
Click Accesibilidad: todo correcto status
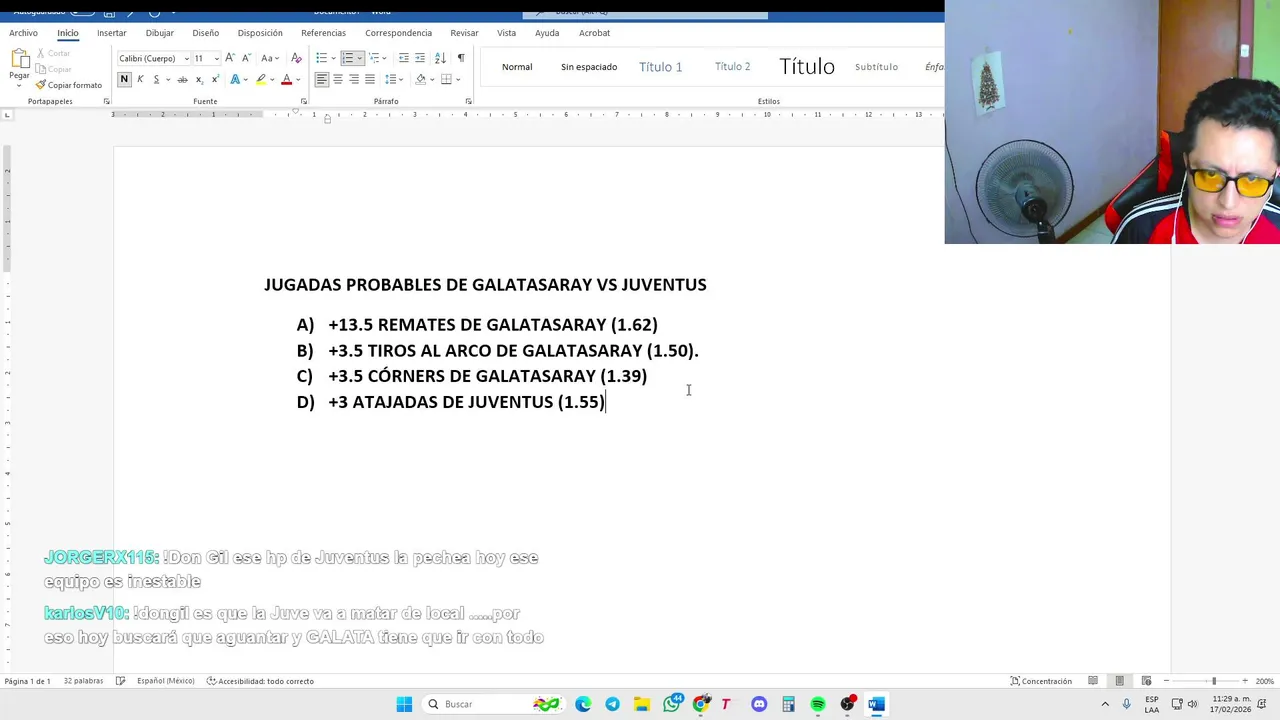pos(260,681)
